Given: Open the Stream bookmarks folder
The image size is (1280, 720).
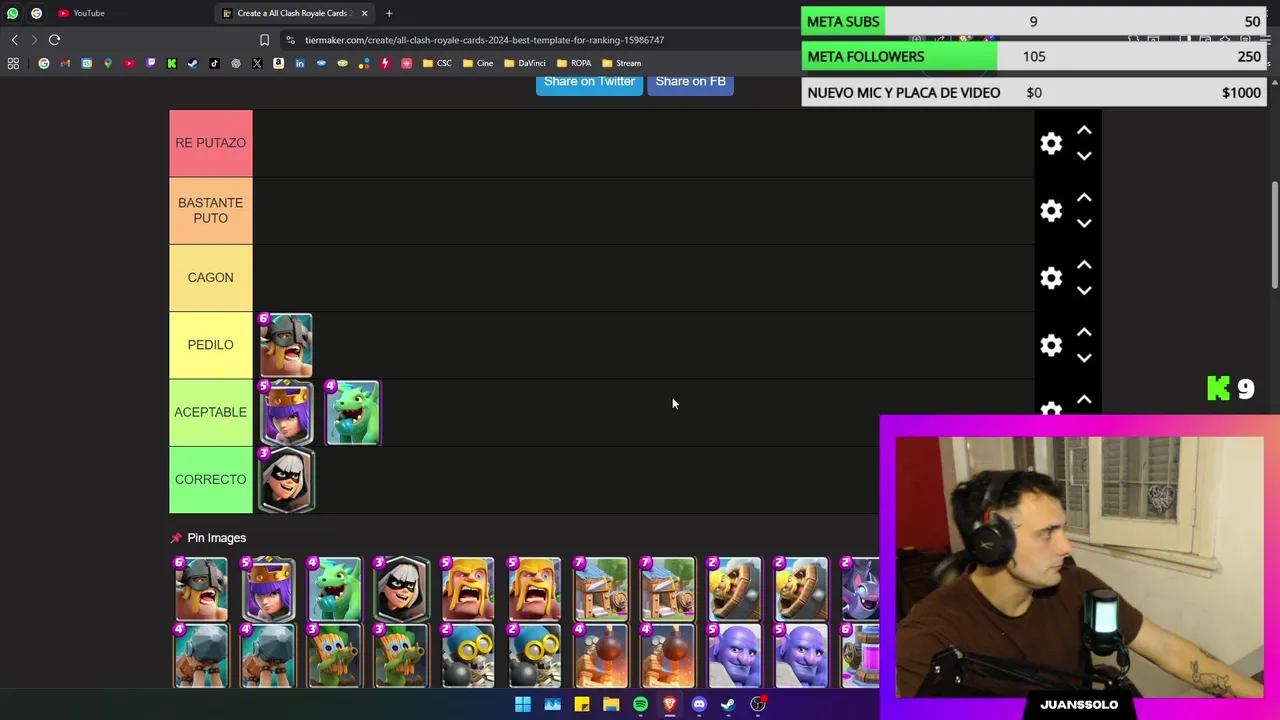Looking at the screenshot, I should 622,63.
